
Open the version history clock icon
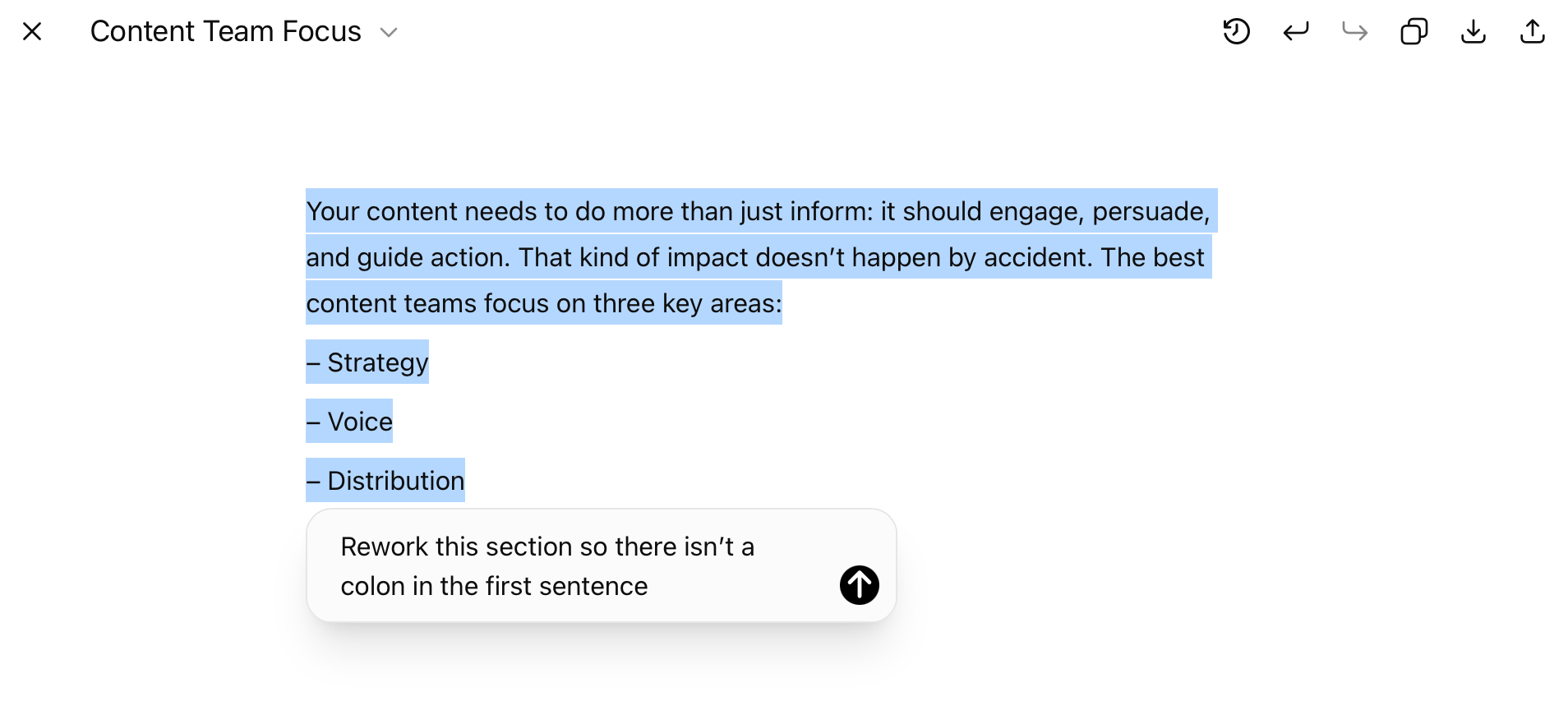tap(1236, 32)
